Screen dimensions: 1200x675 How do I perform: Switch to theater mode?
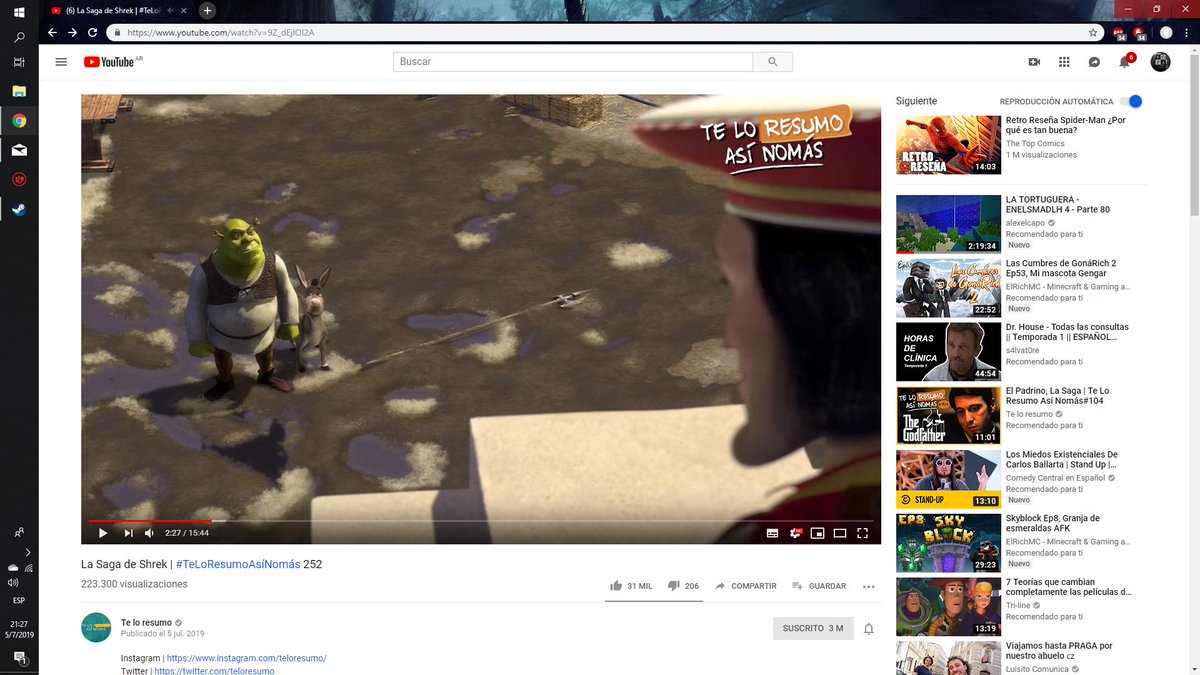click(x=840, y=533)
